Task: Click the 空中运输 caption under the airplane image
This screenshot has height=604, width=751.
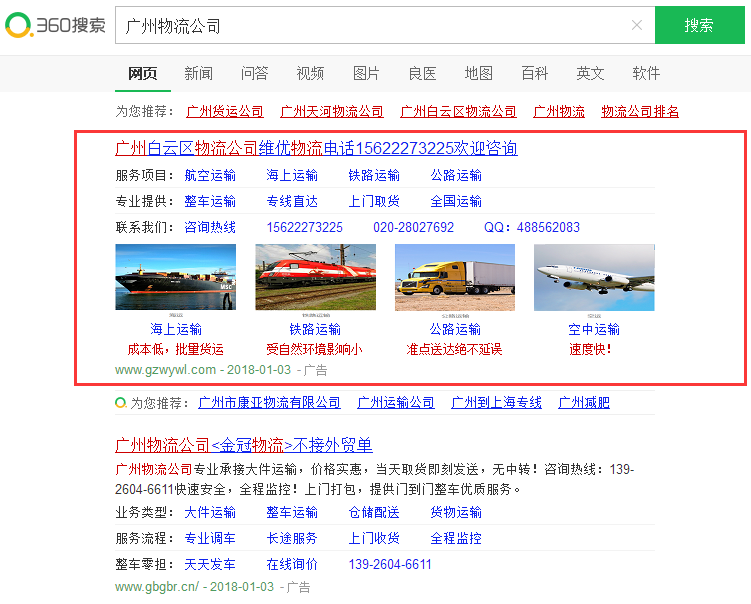Action: (x=594, y=329)
